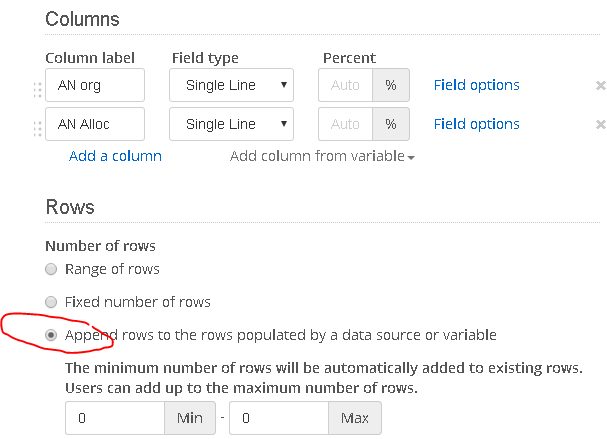Focus the Min rows input
This screenshot has width=607, height=439.
coord(115,418)
